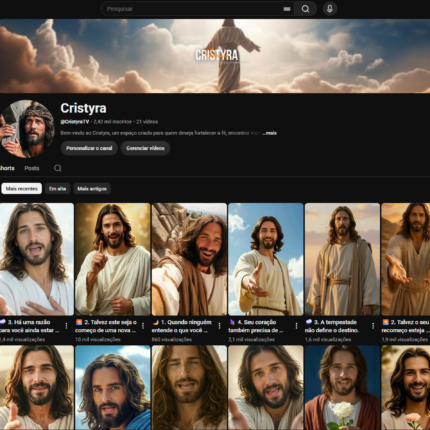Open short '2. Talvez este seja o começo' thumbnail
Screen dimensions: 430x430
(113, 259)
